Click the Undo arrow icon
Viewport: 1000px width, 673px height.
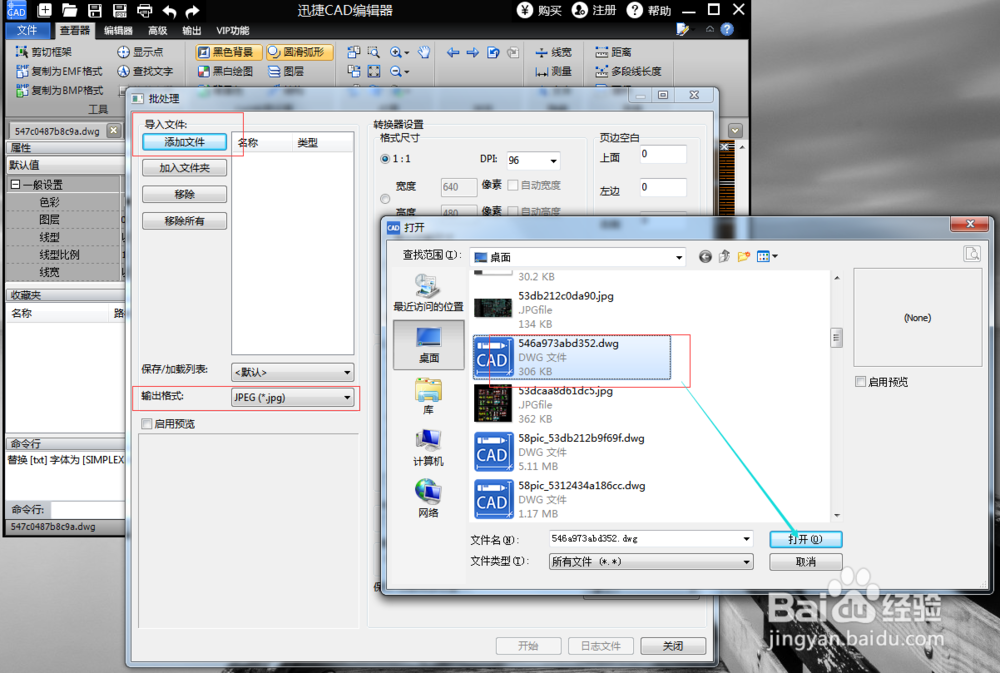tap(169, 11)
